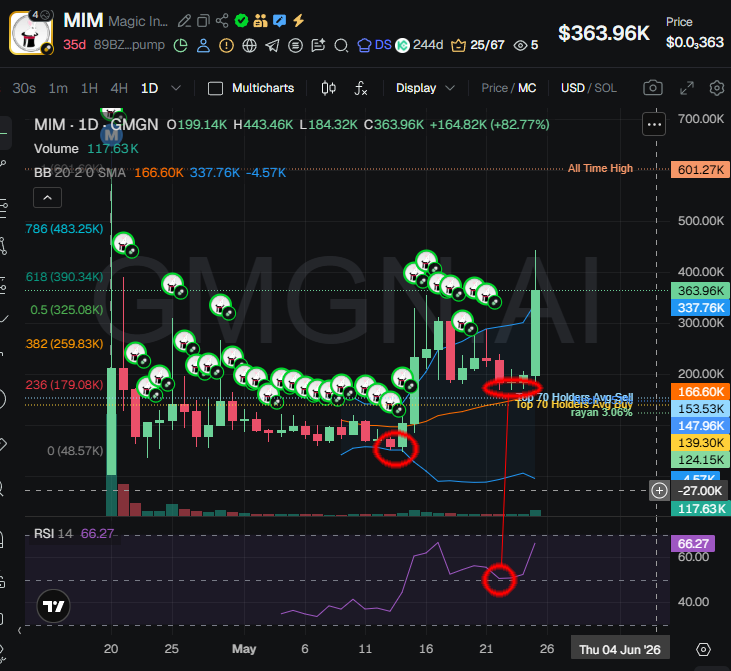Click the crown 25/67 indicator
Screen dimensions: 731x671
(478, 45)
